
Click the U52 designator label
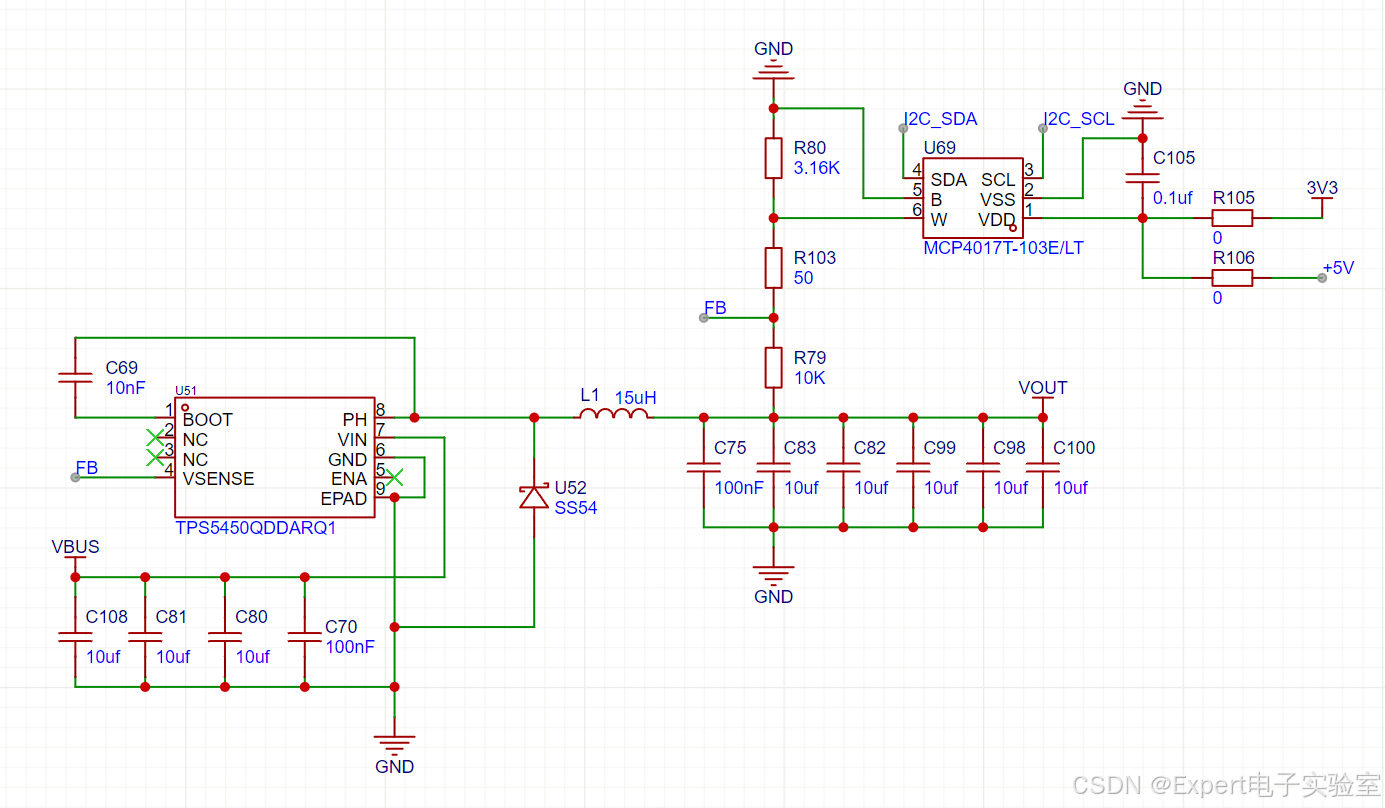[570, 488]
